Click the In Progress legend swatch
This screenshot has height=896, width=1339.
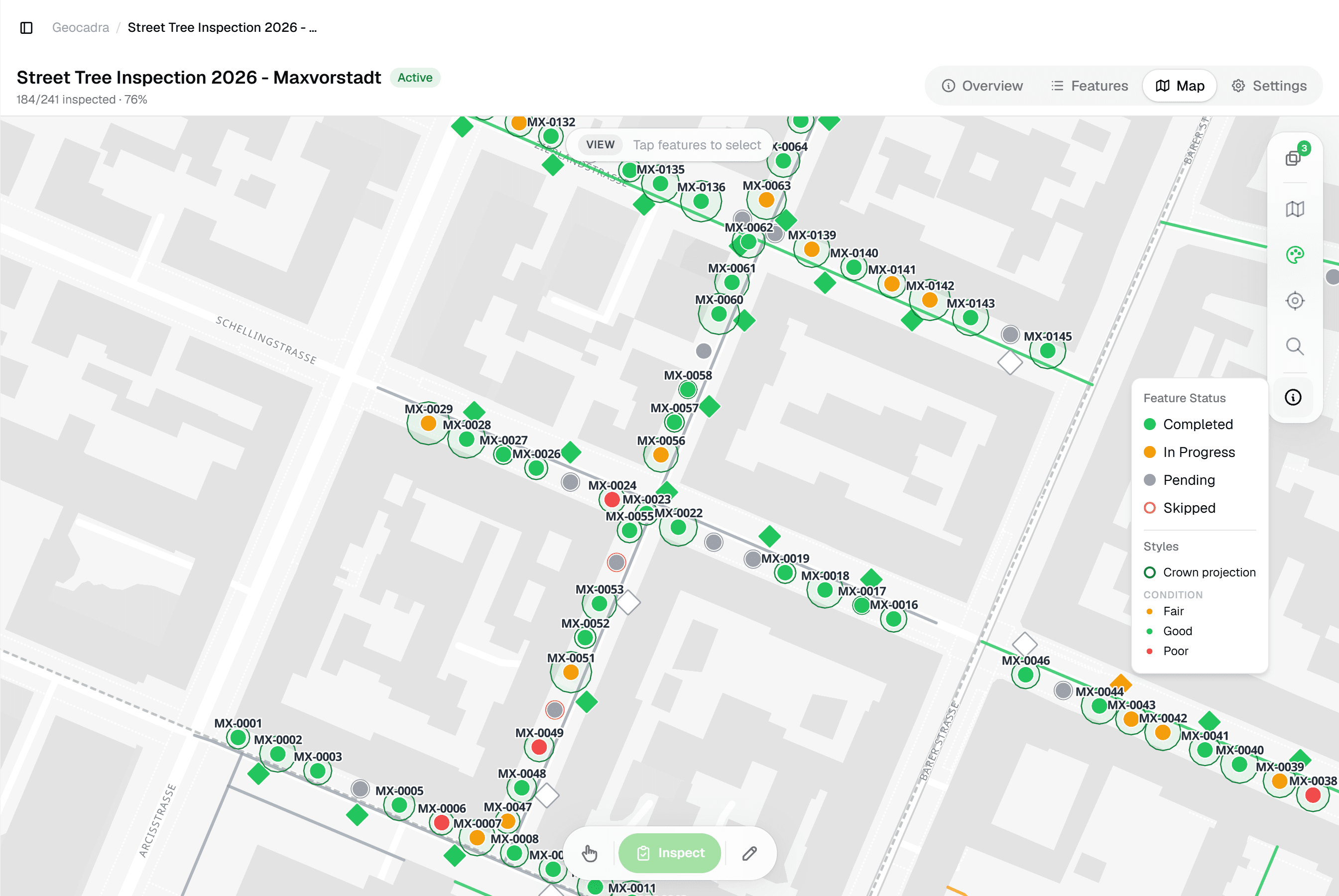[1150, 452]
